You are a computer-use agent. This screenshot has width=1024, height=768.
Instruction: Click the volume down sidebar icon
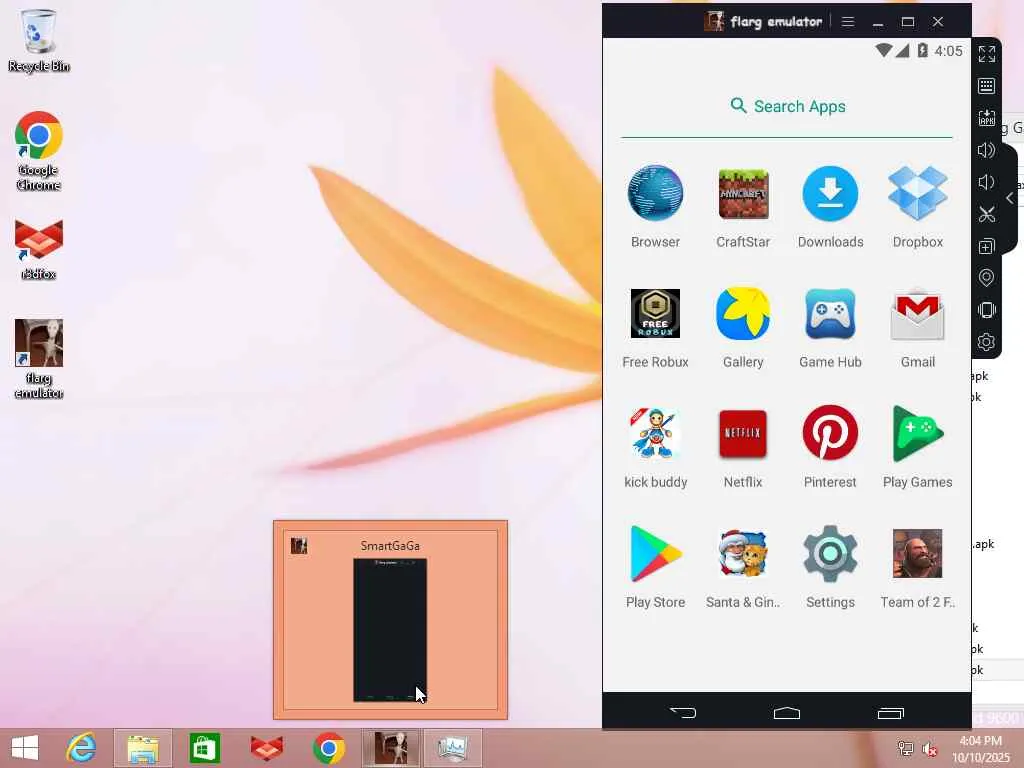pos(985,182)
